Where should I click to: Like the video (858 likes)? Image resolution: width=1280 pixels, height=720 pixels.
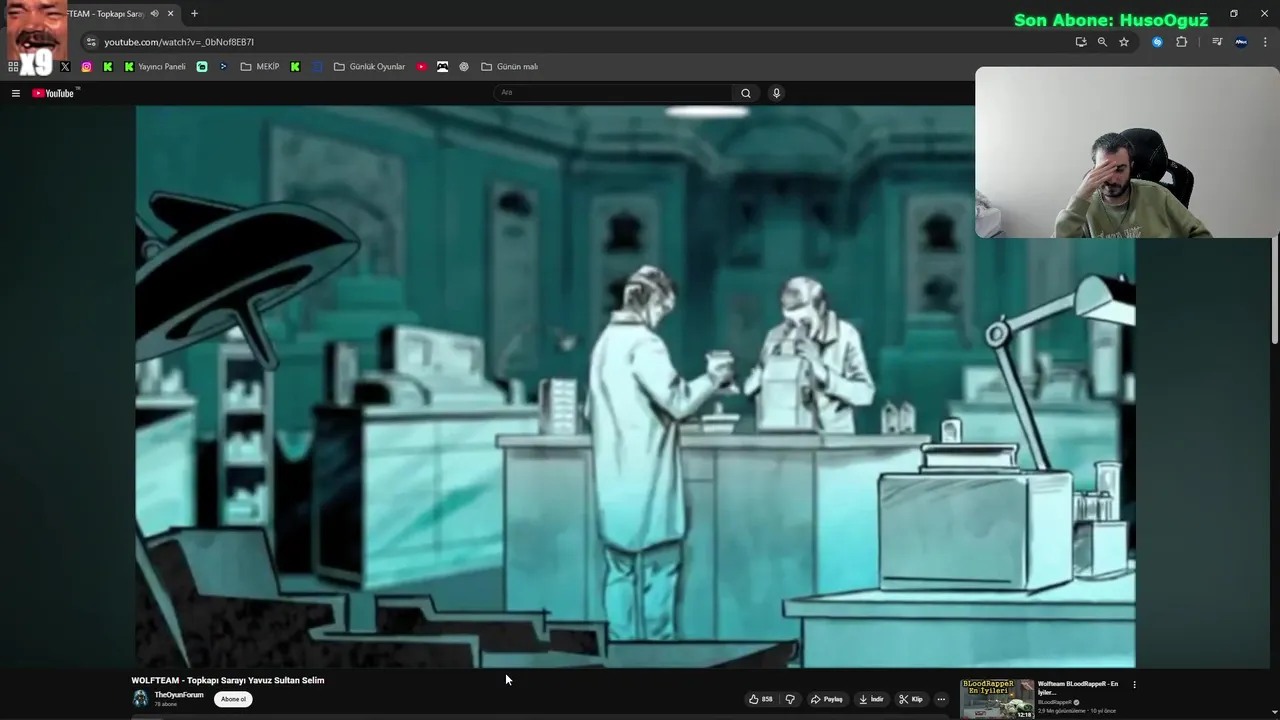pyautogui.click(x=760, y=699)
